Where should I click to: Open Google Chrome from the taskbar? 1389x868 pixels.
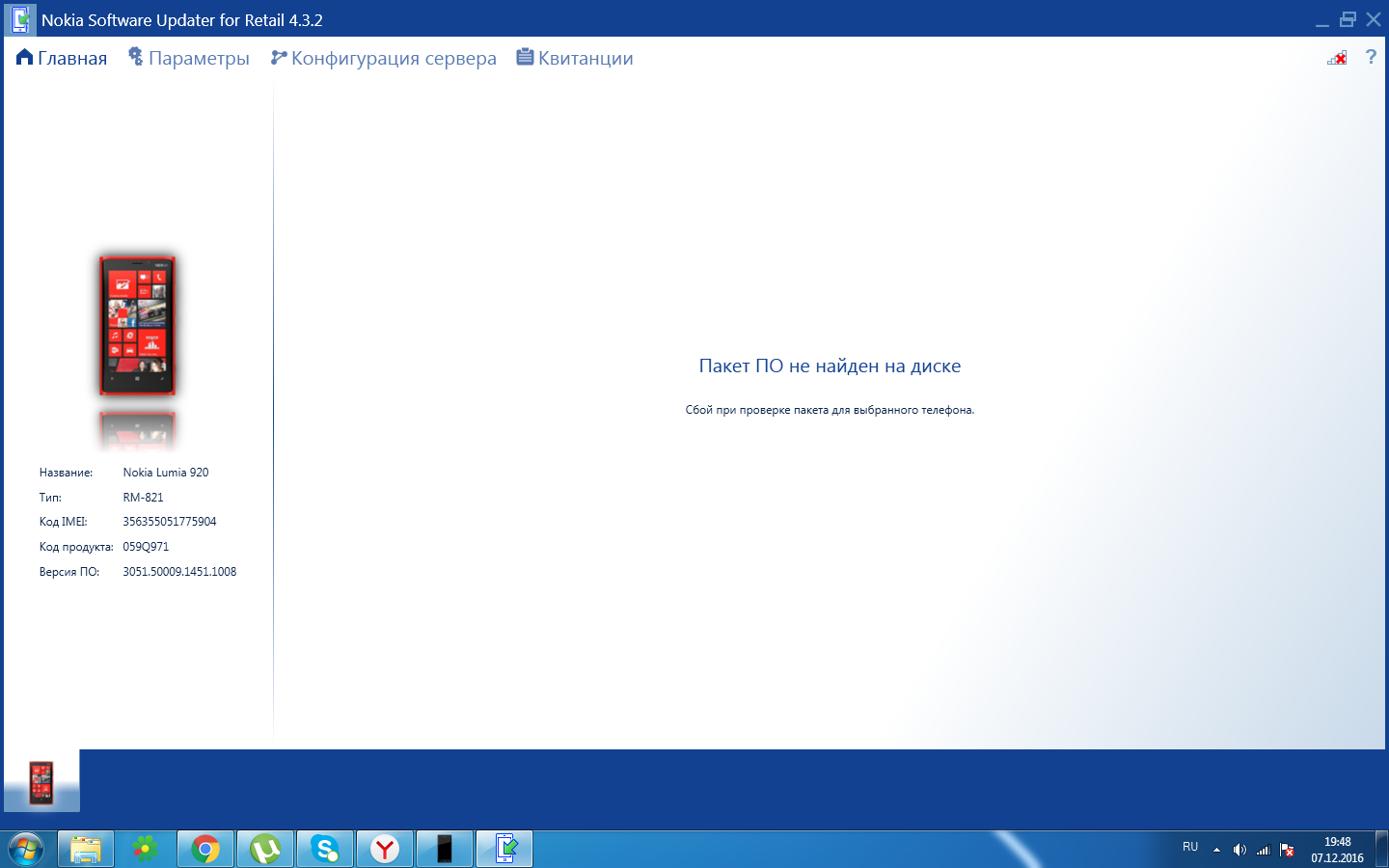point(205,849)
